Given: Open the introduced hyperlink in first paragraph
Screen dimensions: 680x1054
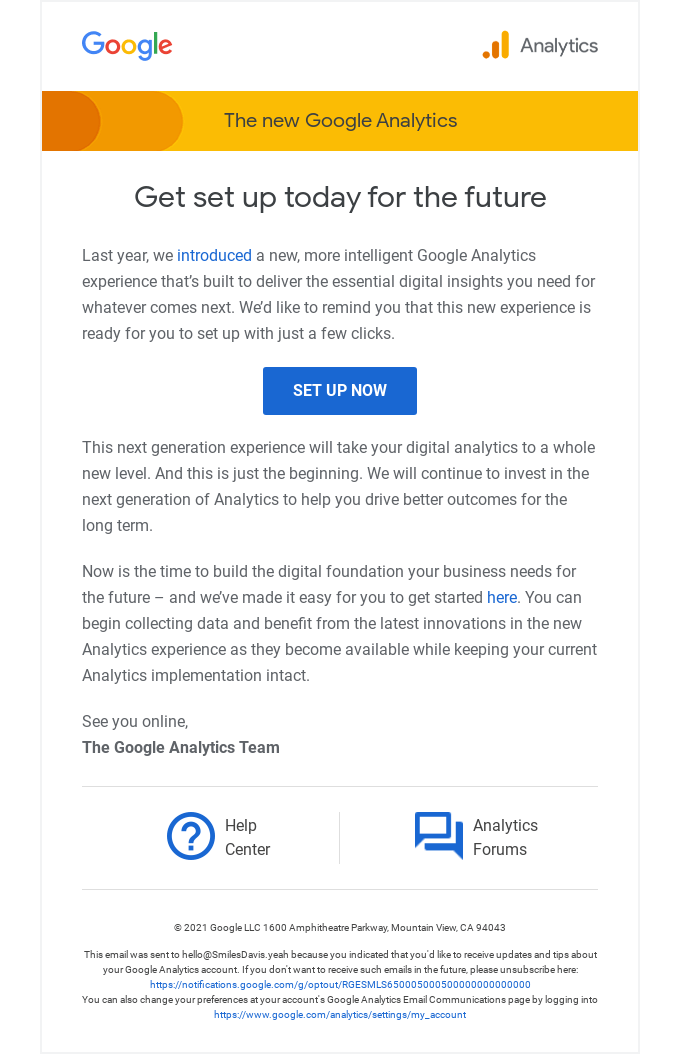Looking at the screenshot, I should [214, 255].
